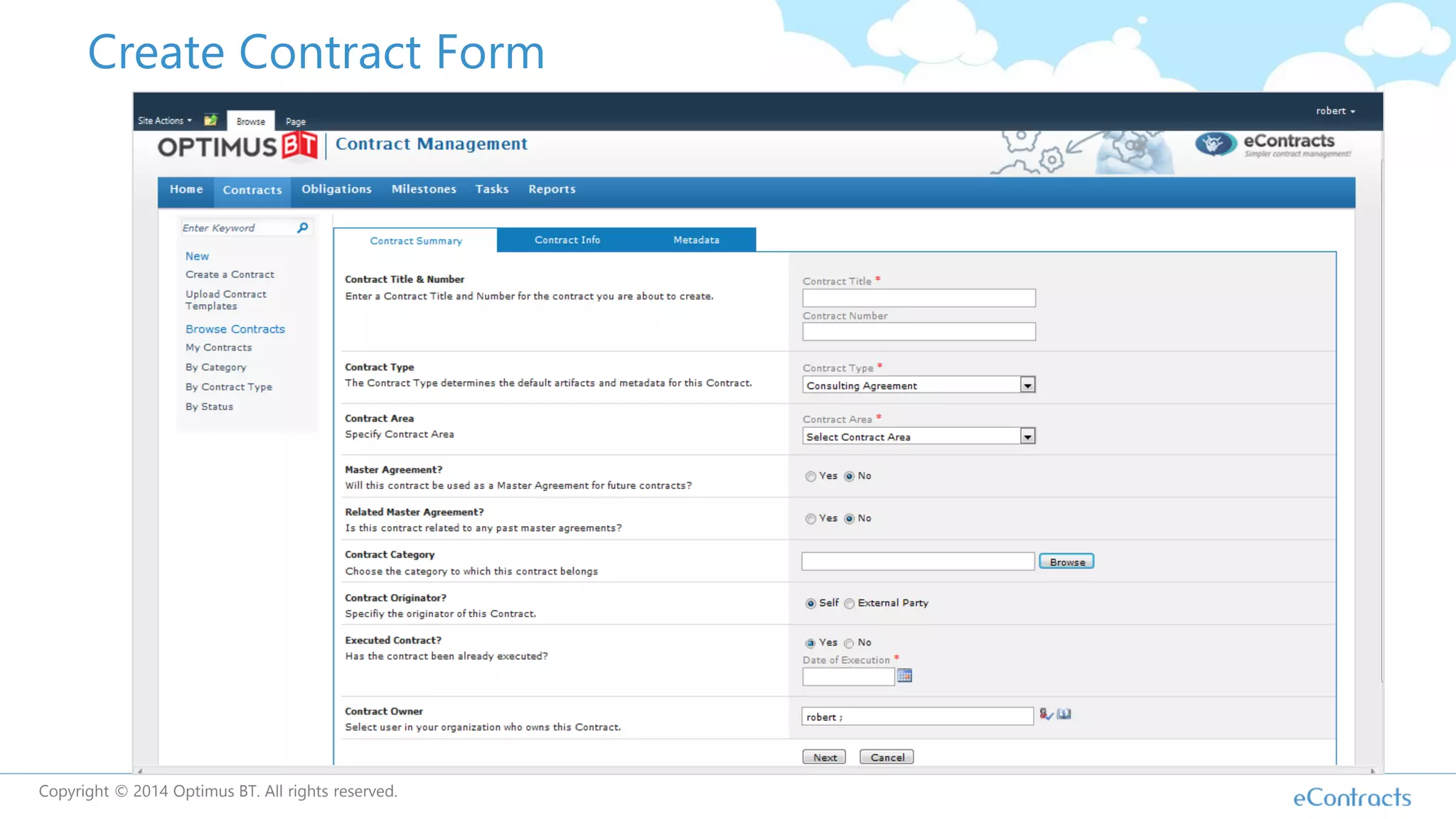Click the navigate up folder icon
1456x819 pixels.
click(210, 120)
